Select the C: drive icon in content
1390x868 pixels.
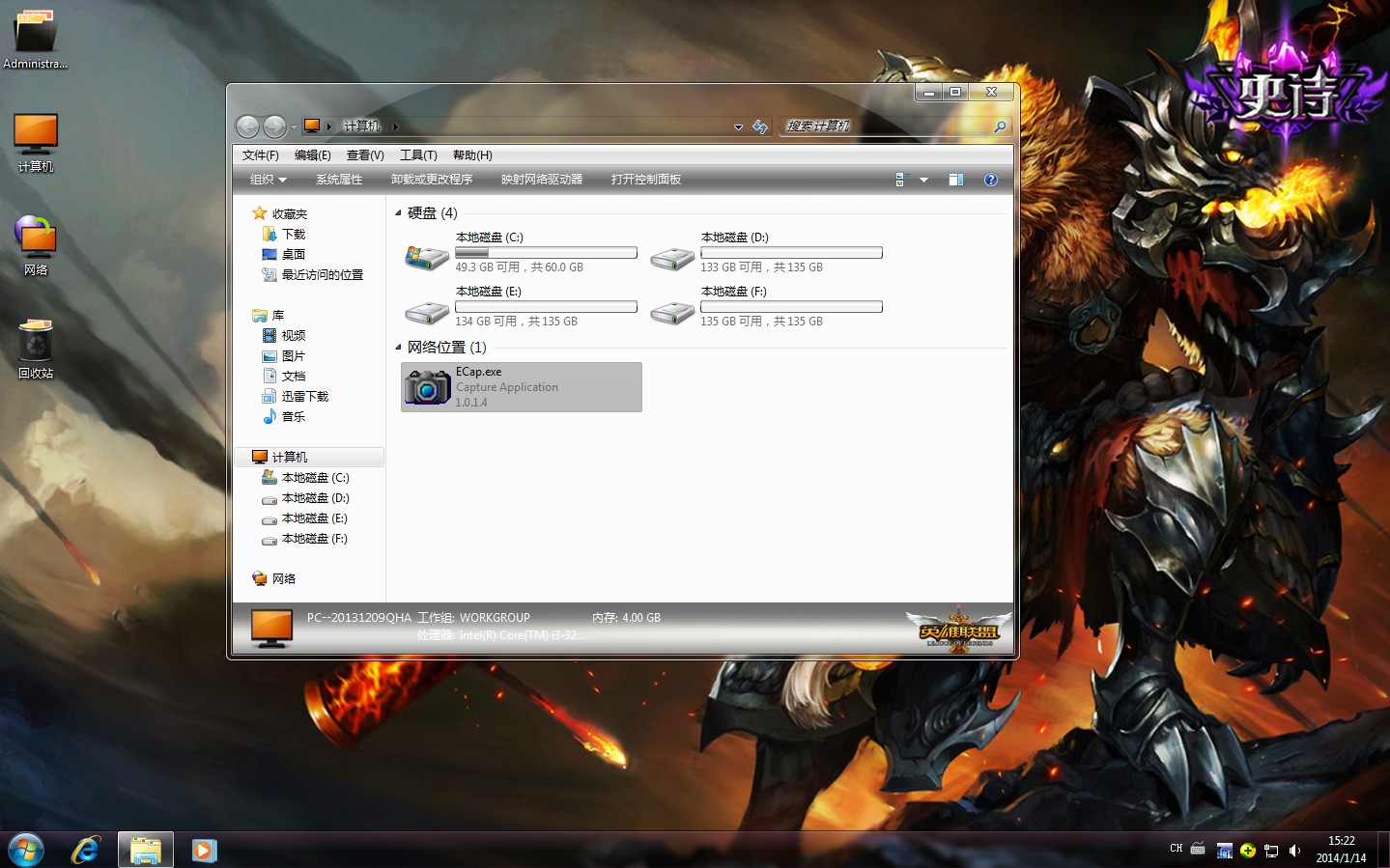[427, 257]
